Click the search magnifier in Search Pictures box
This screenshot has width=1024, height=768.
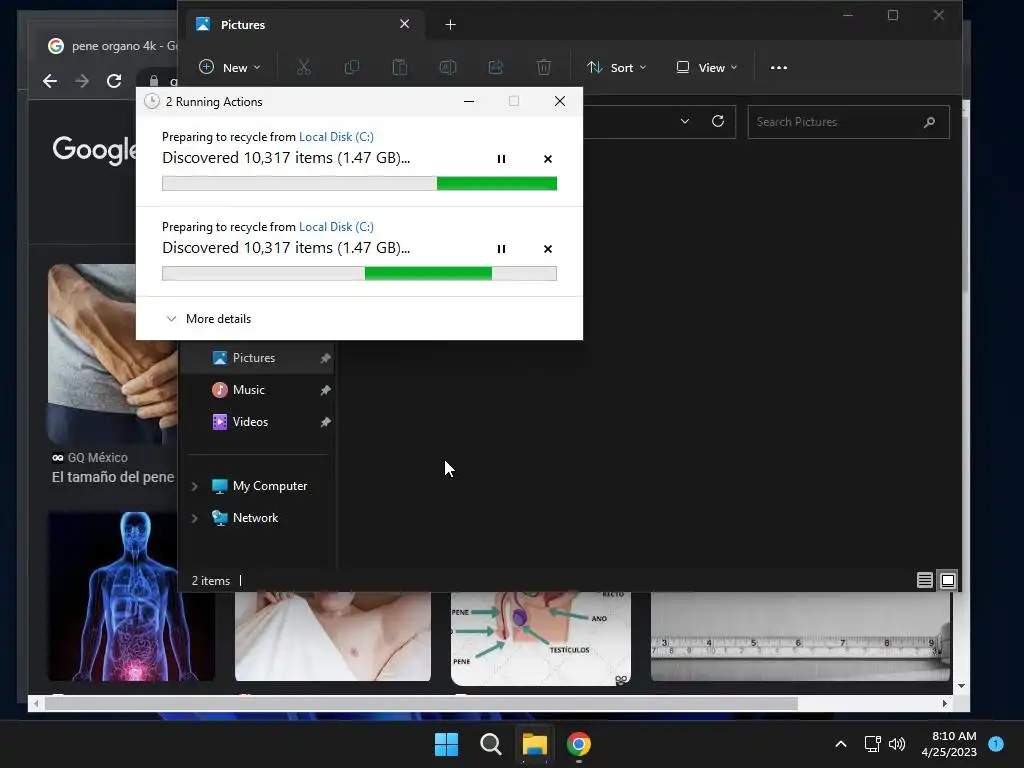pos(929,122)
